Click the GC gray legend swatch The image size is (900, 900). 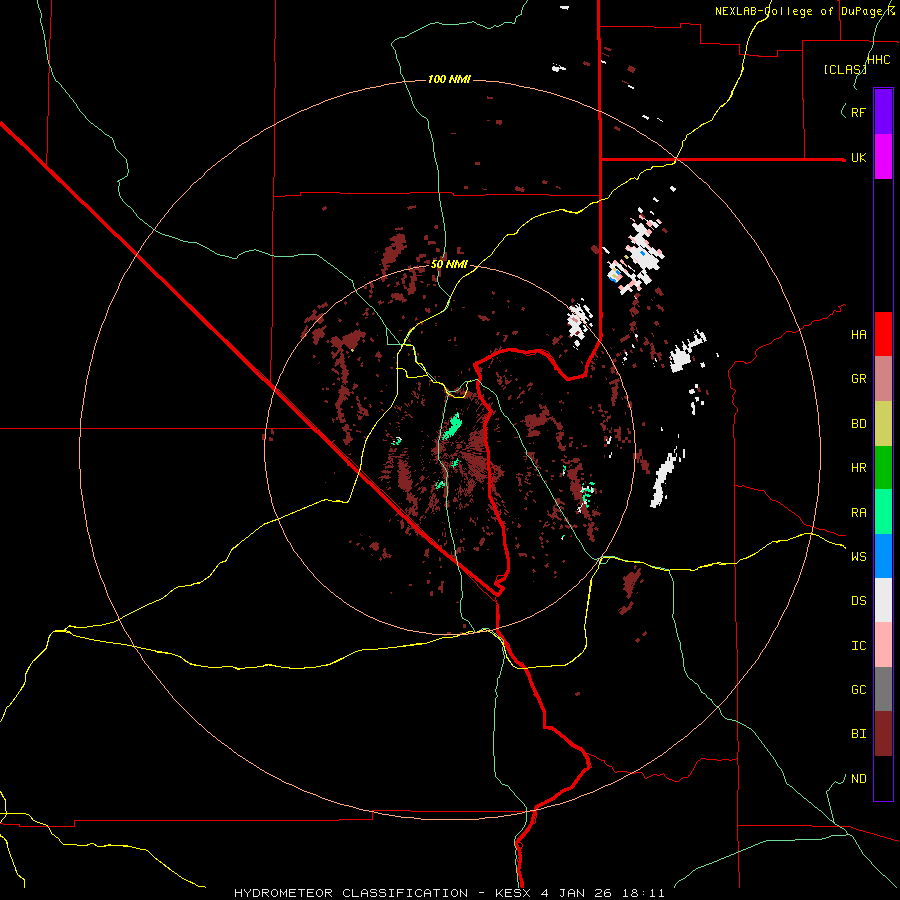click(883, 689)
